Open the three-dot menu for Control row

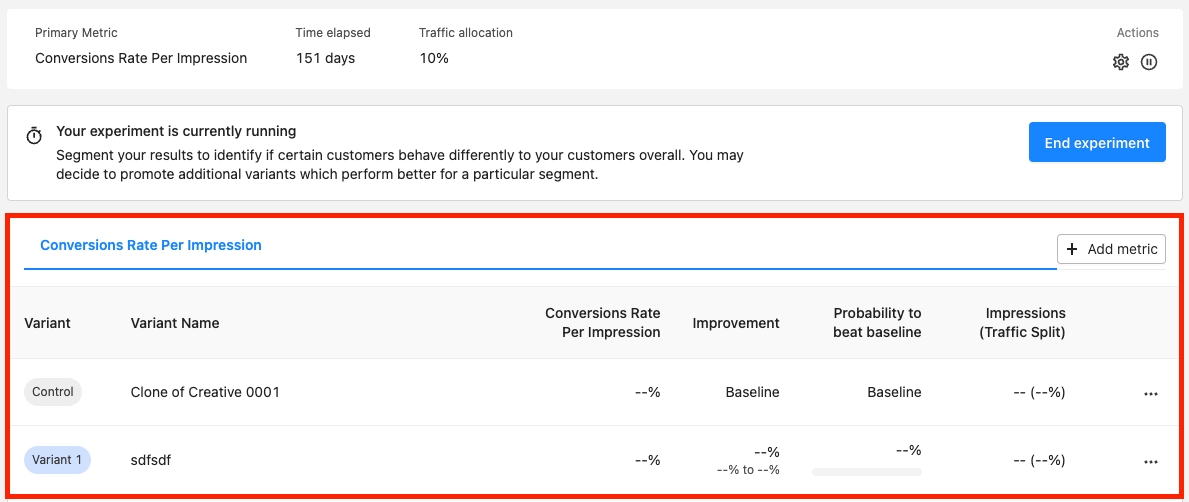(1151, 394)
